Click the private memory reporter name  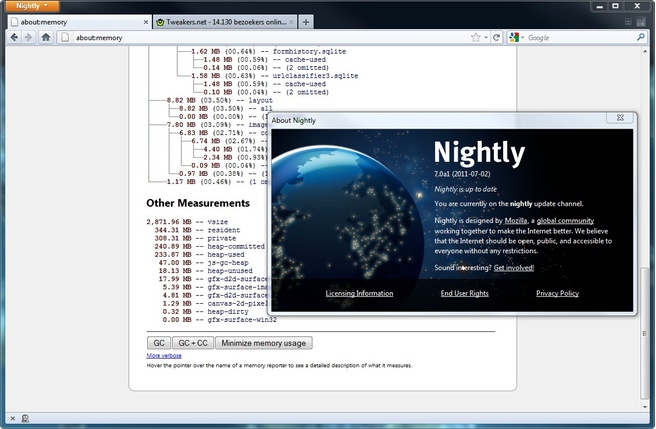[222, 238]
